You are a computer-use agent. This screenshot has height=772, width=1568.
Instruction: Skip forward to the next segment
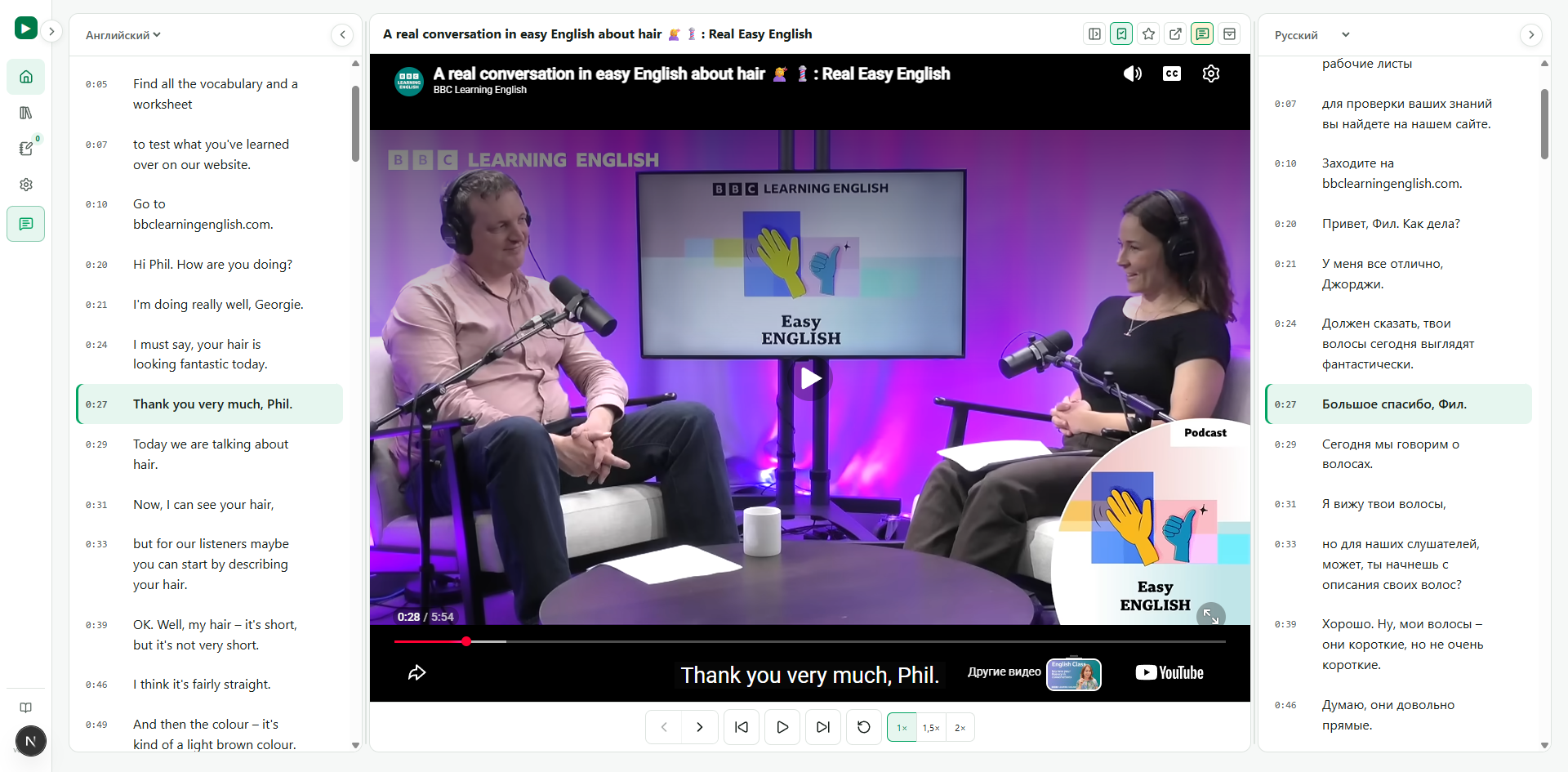823,727
